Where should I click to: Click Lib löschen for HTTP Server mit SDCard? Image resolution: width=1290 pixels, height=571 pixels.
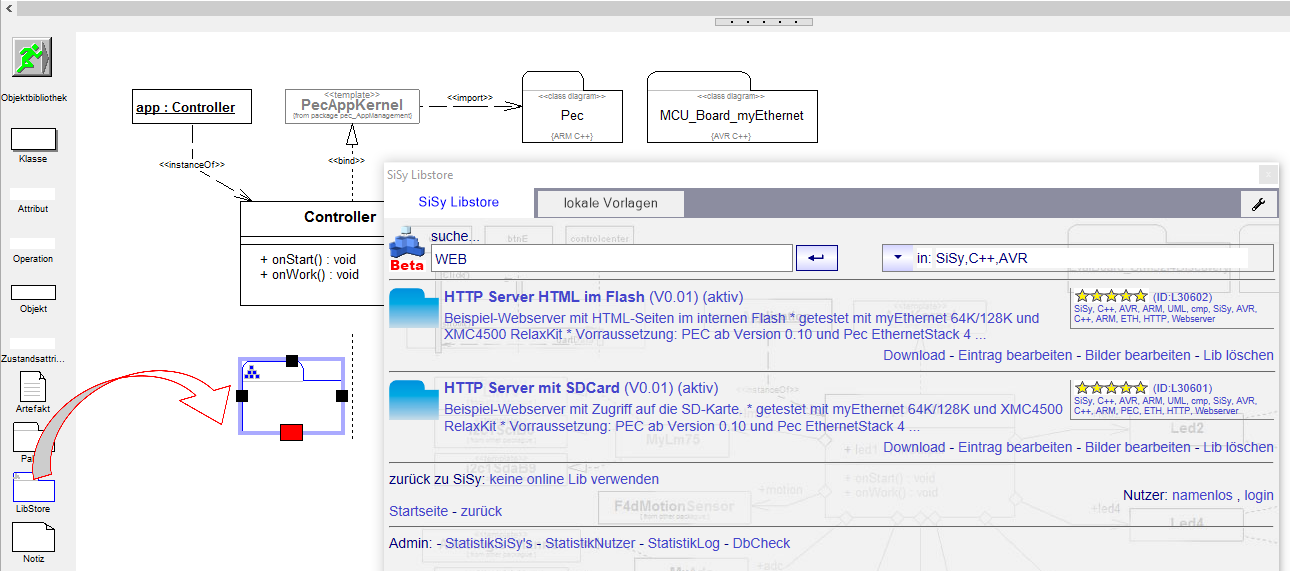[x=1238, y=447]
